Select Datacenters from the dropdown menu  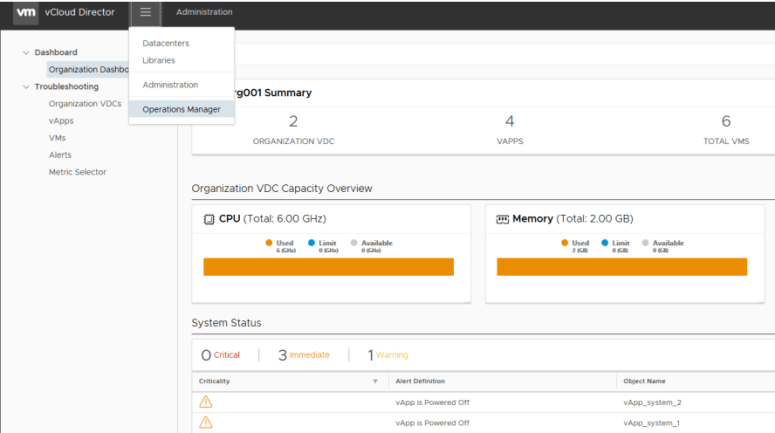pyautogui.click(x=165, y=44)
